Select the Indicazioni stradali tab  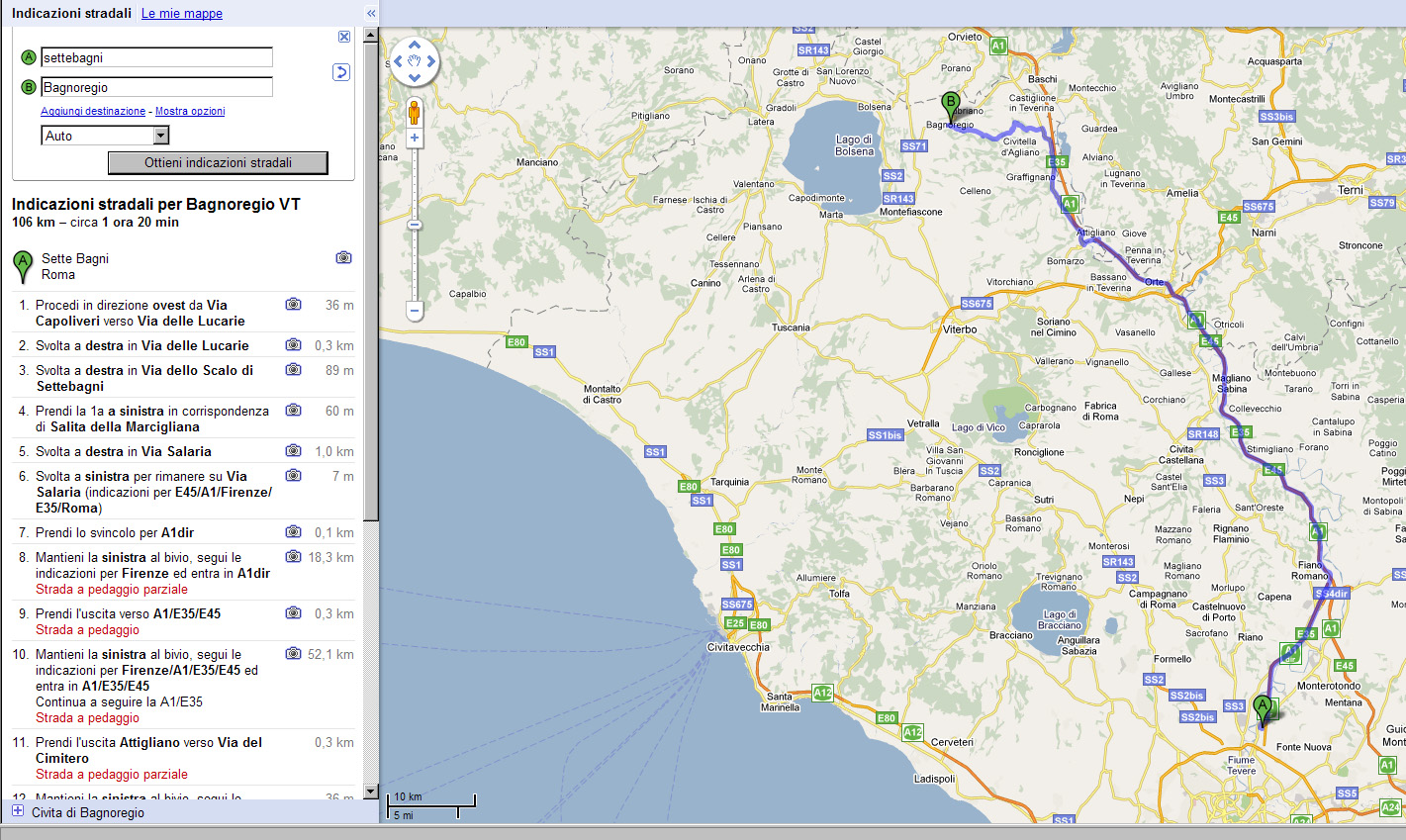[x=71, y=14]
